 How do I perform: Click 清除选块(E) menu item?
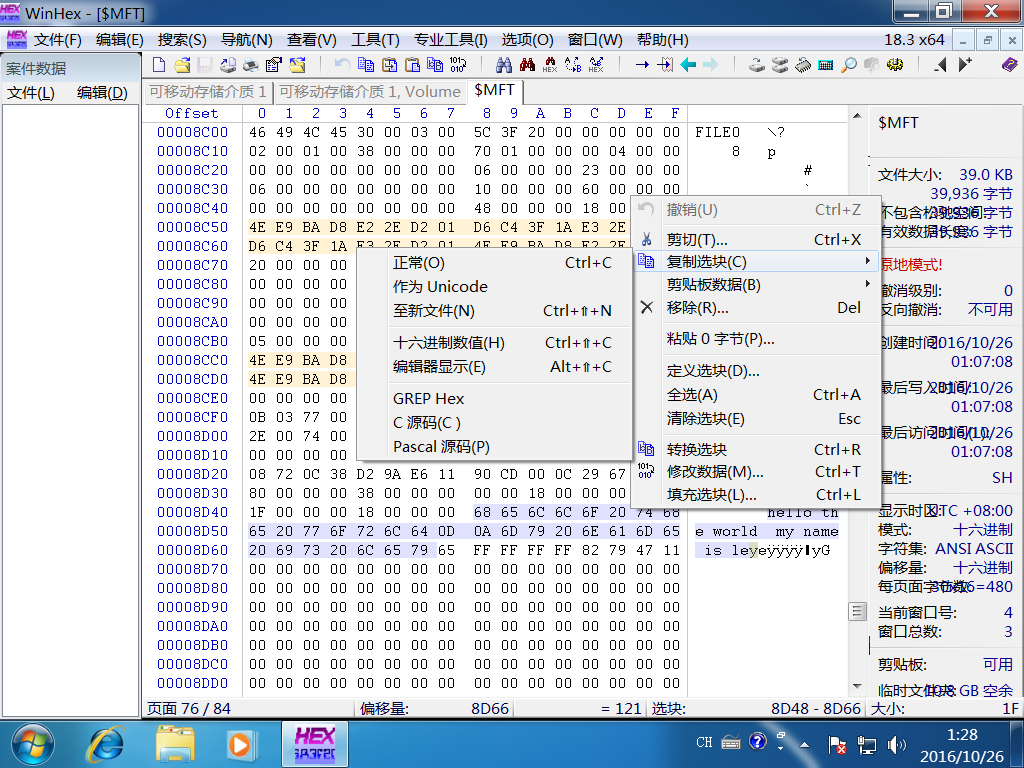[758, 419]
